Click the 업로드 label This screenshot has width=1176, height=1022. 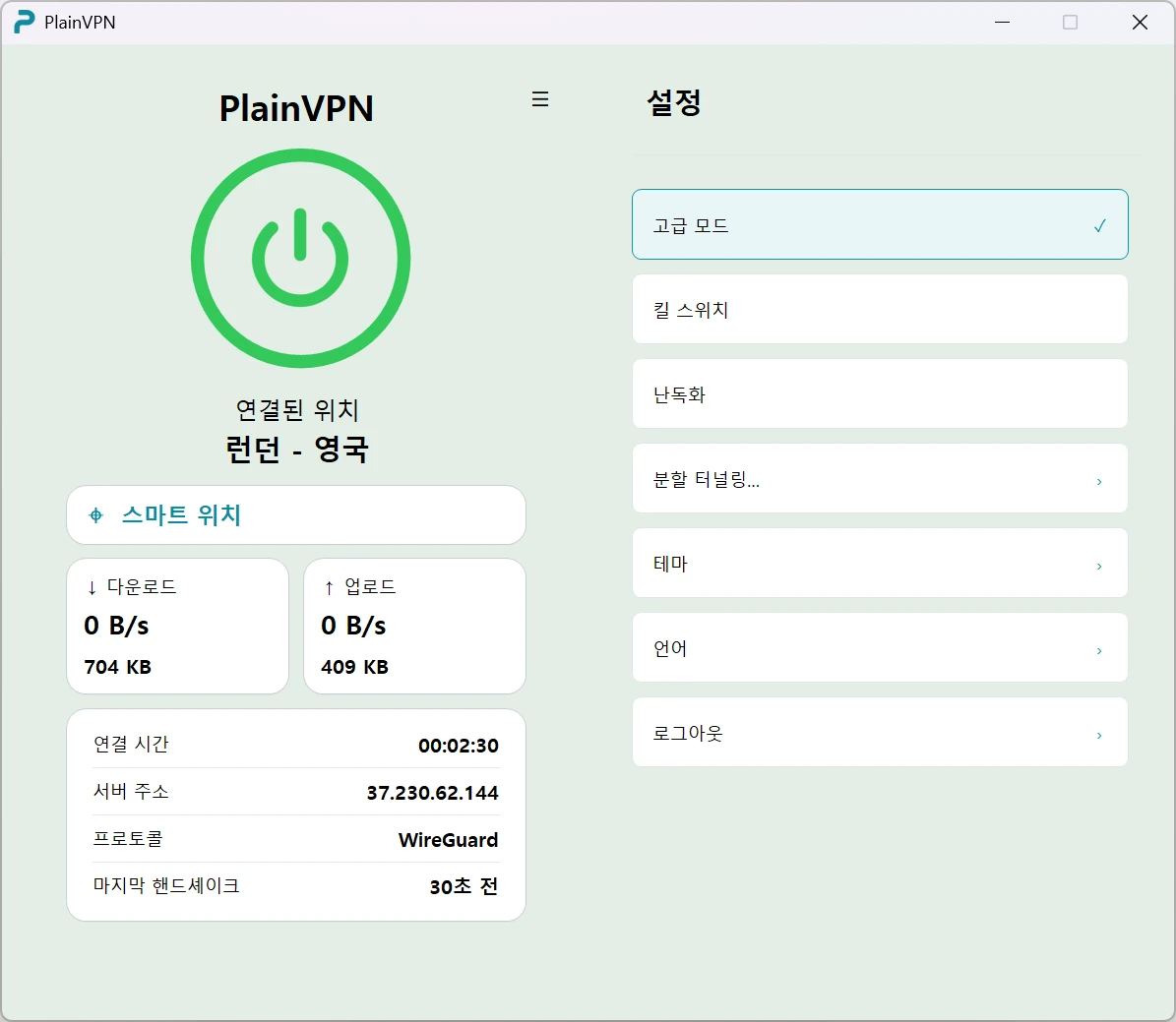(x=370, y=586)
